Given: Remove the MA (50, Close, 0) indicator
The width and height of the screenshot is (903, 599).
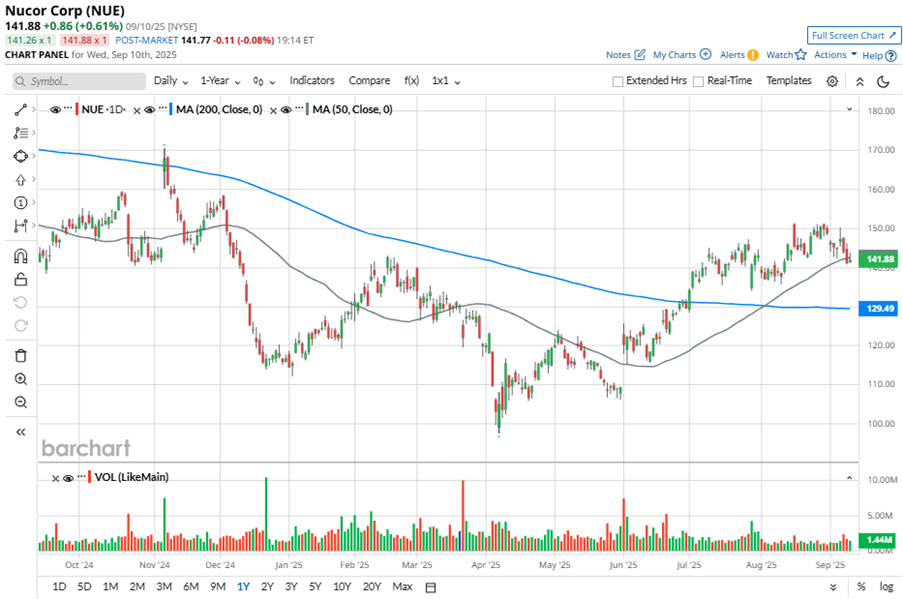Looking at the screenshot, I should click(274, 111).
